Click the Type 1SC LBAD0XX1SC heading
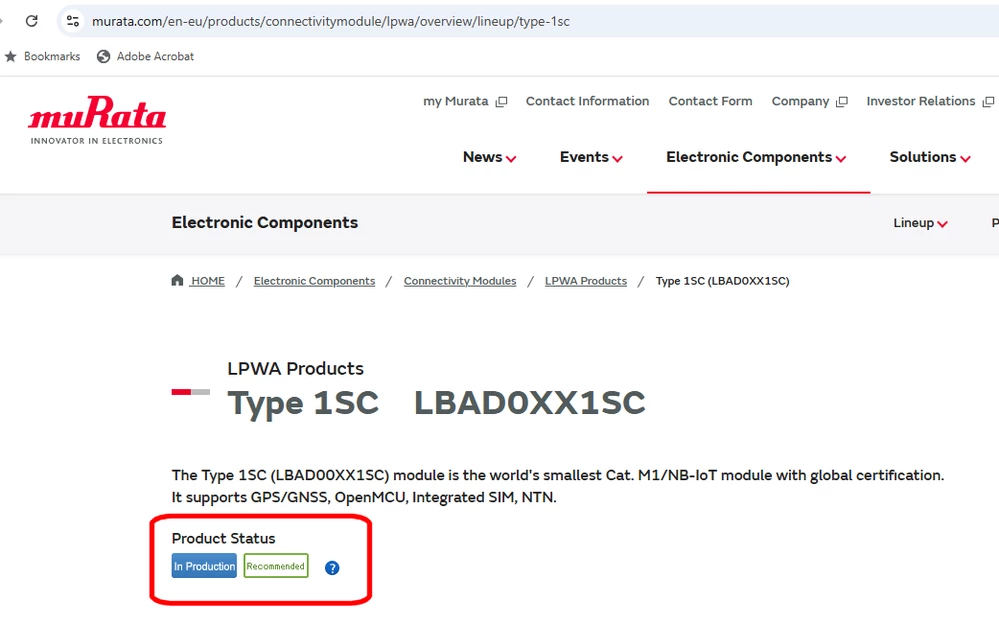Viewport: 999px width, 622px height. 436,403
